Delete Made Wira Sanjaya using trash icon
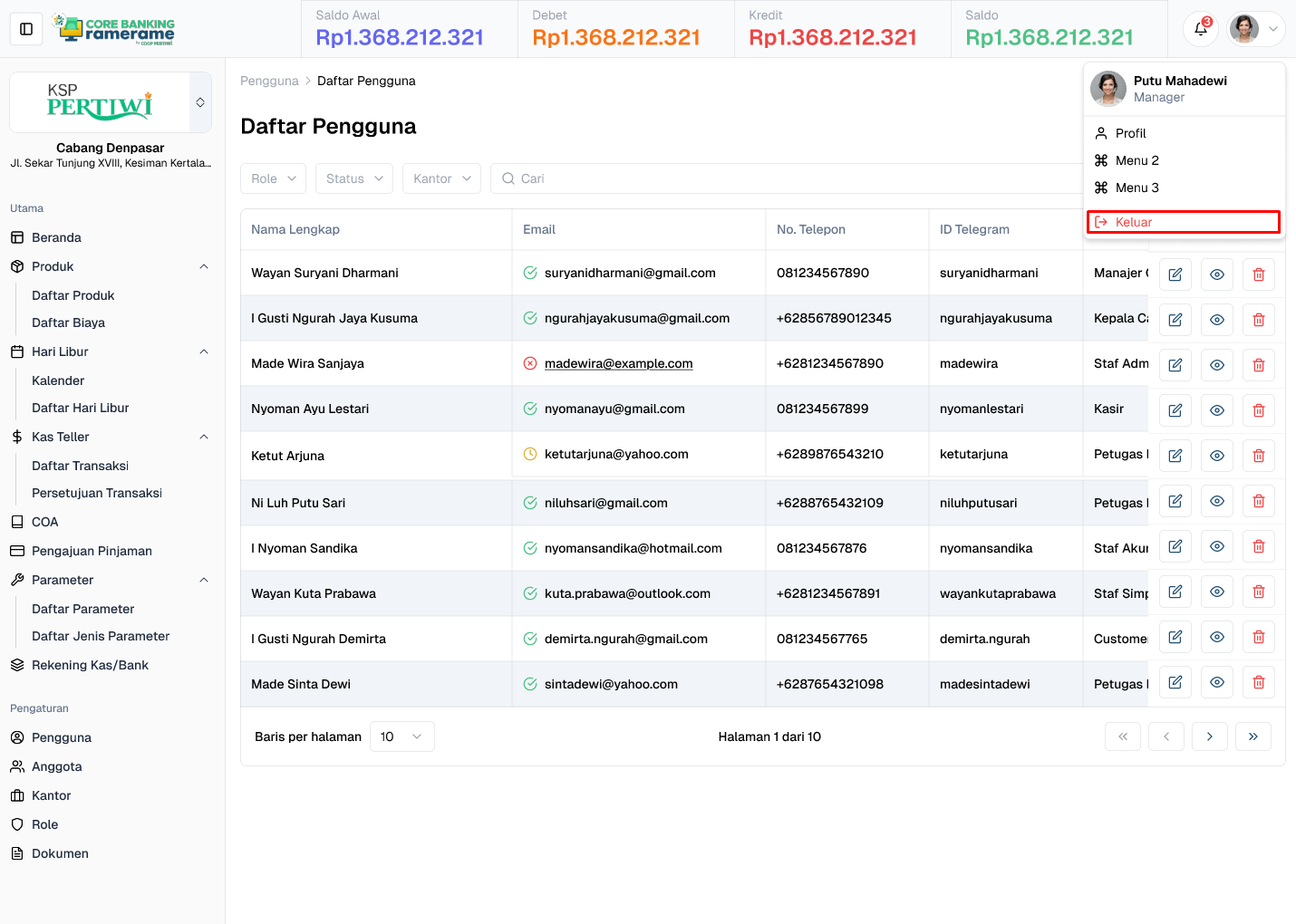This screenshot has height=924, width=1296. tap(1258, 365)
